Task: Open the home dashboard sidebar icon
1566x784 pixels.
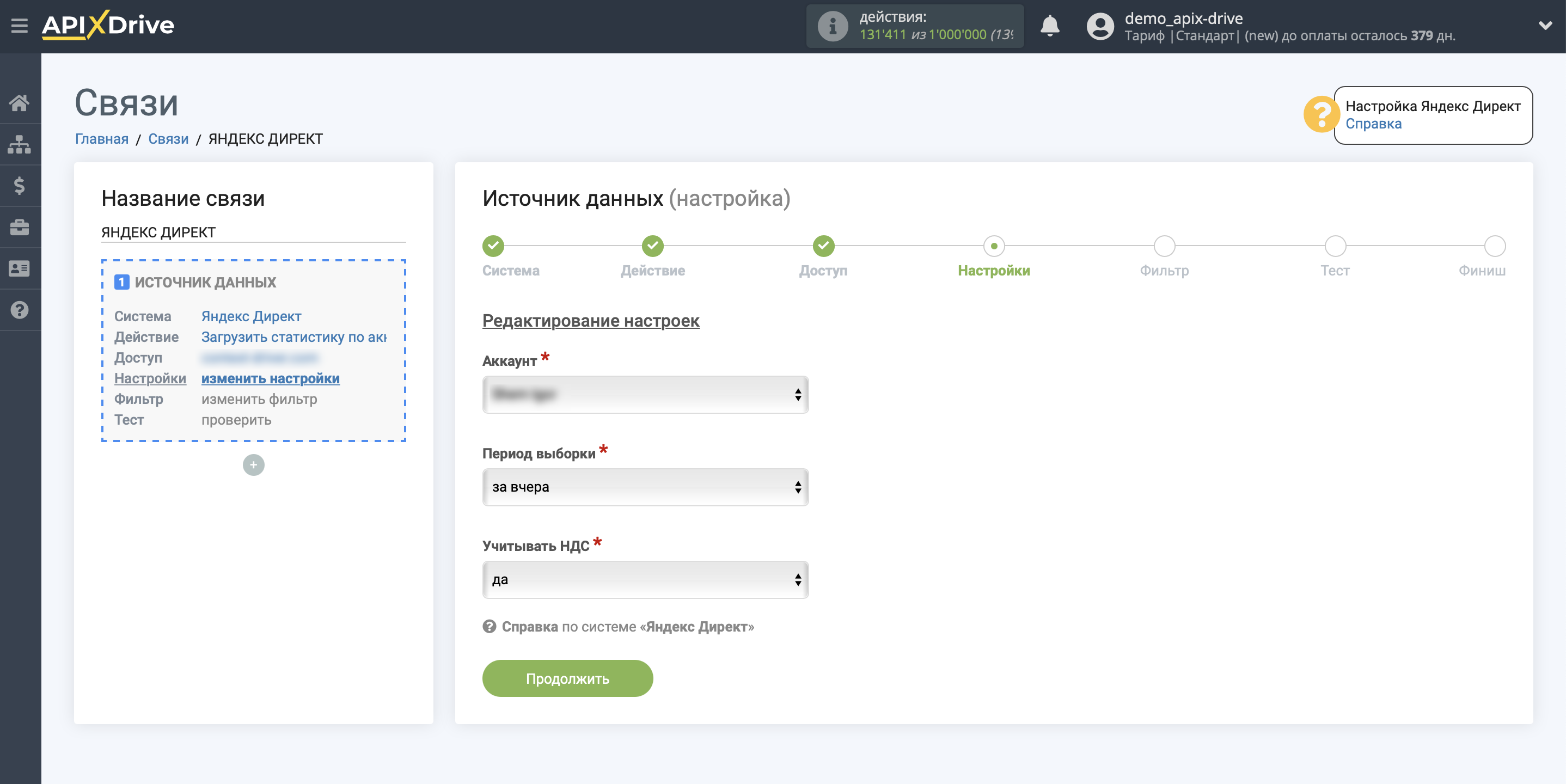Action: 20,103
